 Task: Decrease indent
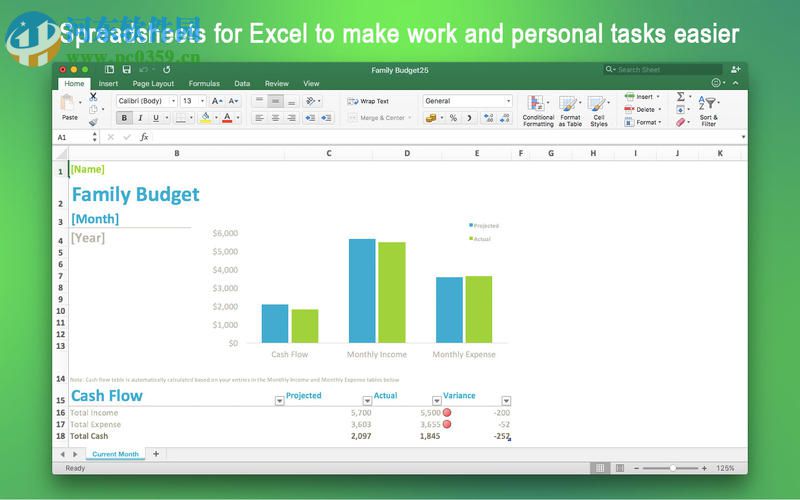point(310,118)
